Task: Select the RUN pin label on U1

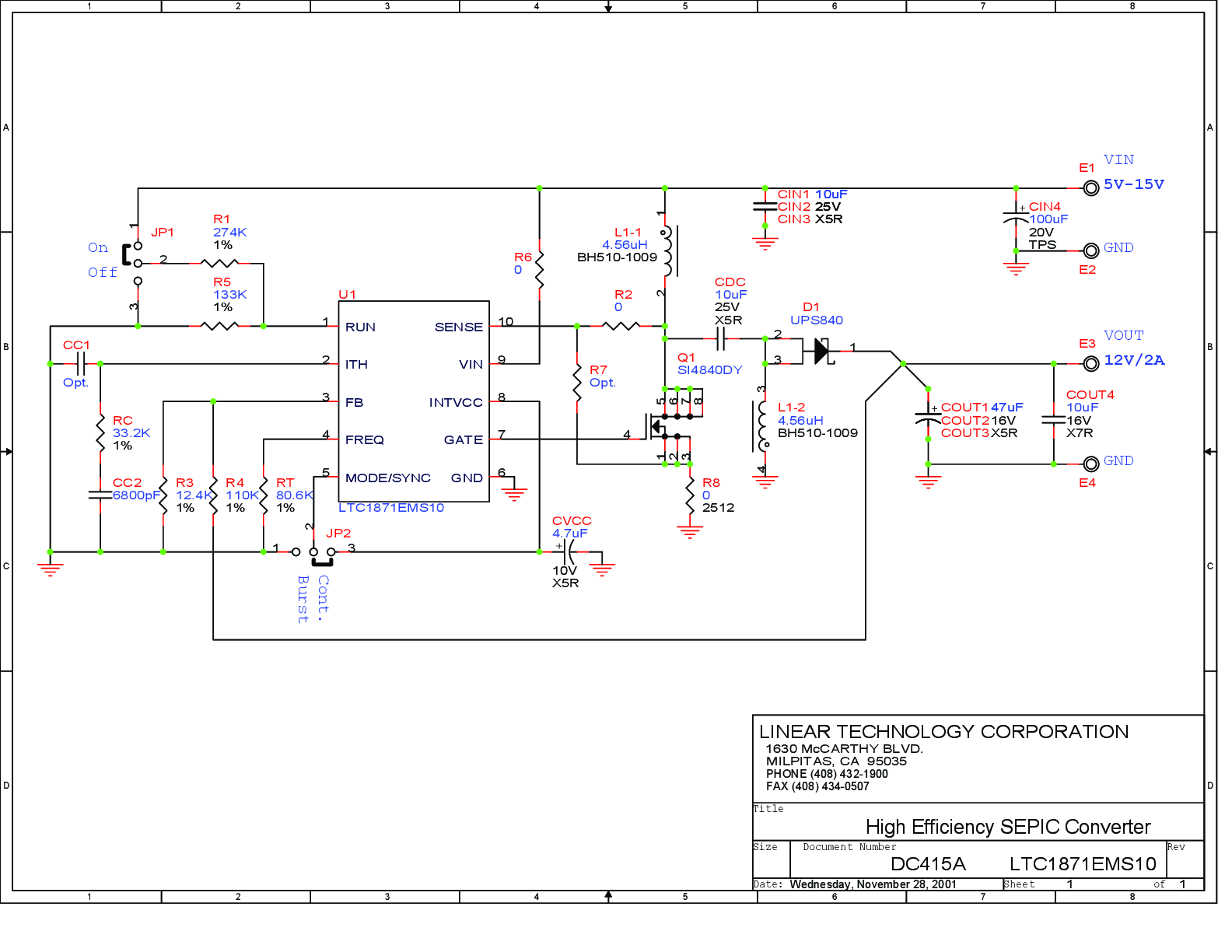Action: tap(360, 327)
